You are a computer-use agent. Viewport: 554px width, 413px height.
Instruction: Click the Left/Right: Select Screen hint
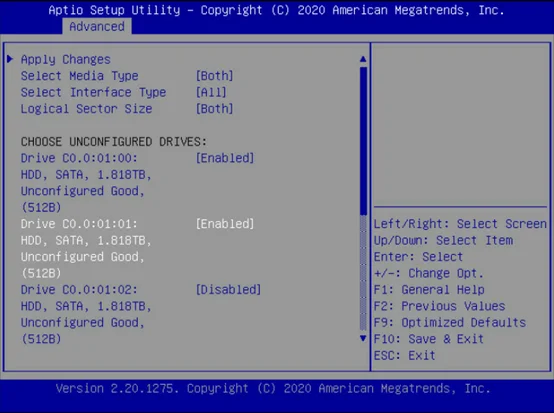(460, 224)
